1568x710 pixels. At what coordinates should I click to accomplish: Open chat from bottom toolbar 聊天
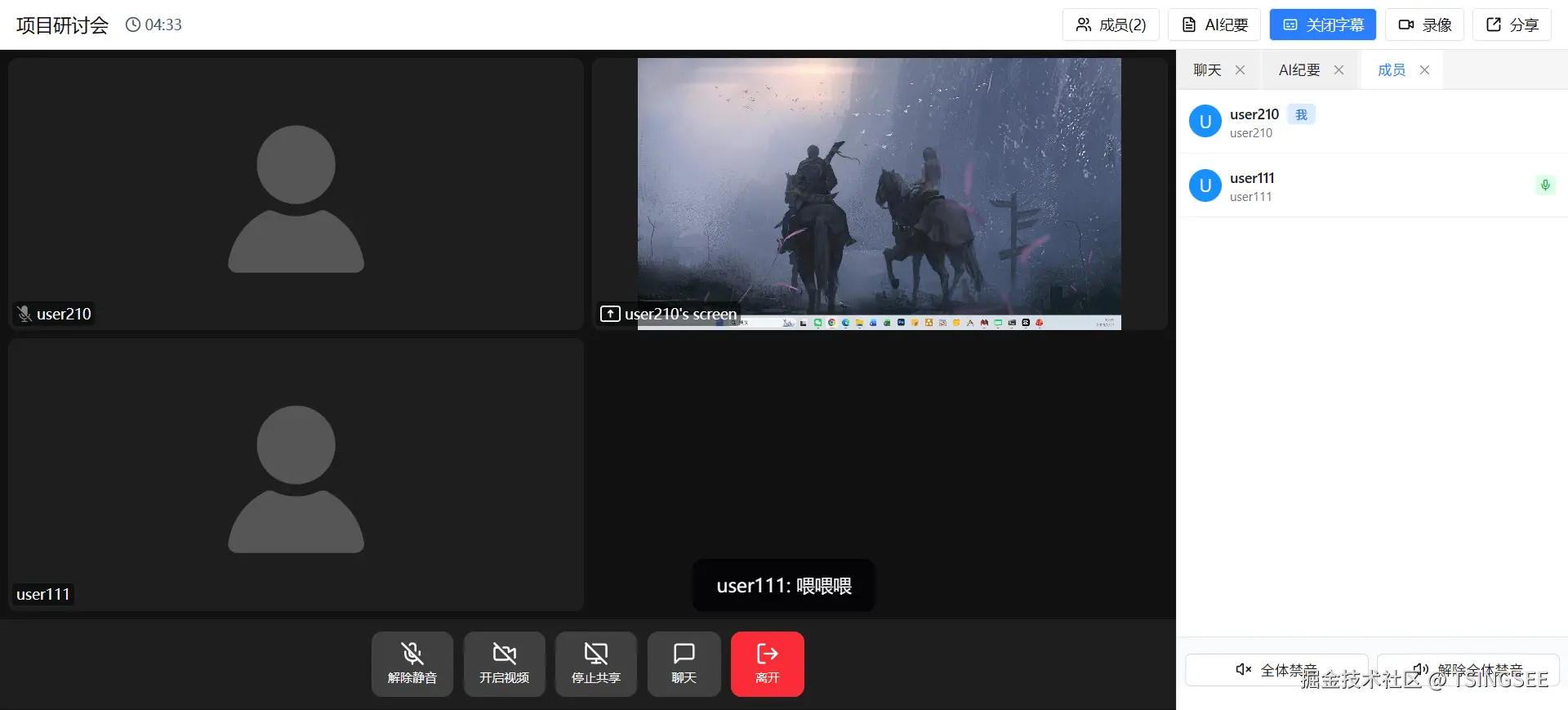click(x=684, y=663)
